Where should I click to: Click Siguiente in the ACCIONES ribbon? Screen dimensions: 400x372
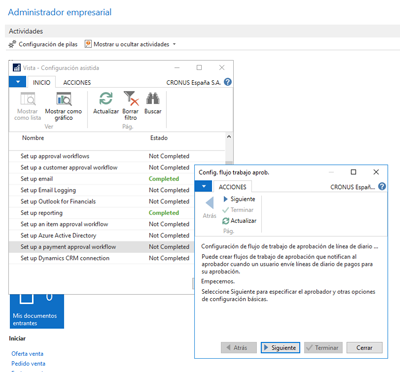click(239, 199)
